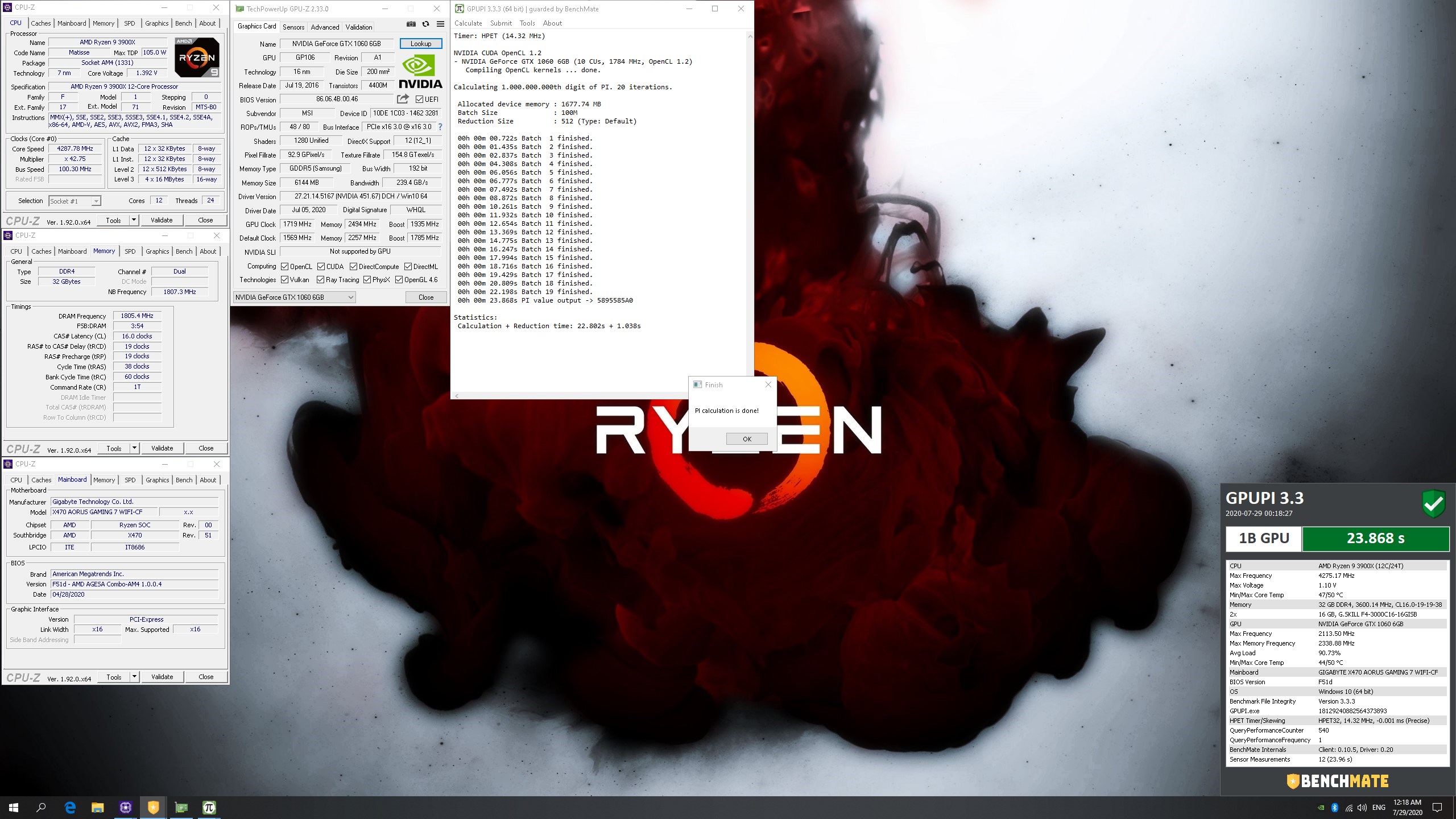Toggle the UEFI checkbox in GPU-Z
Image resolution: width=1456 pixels, height=819 pixels.
(419, 100)
